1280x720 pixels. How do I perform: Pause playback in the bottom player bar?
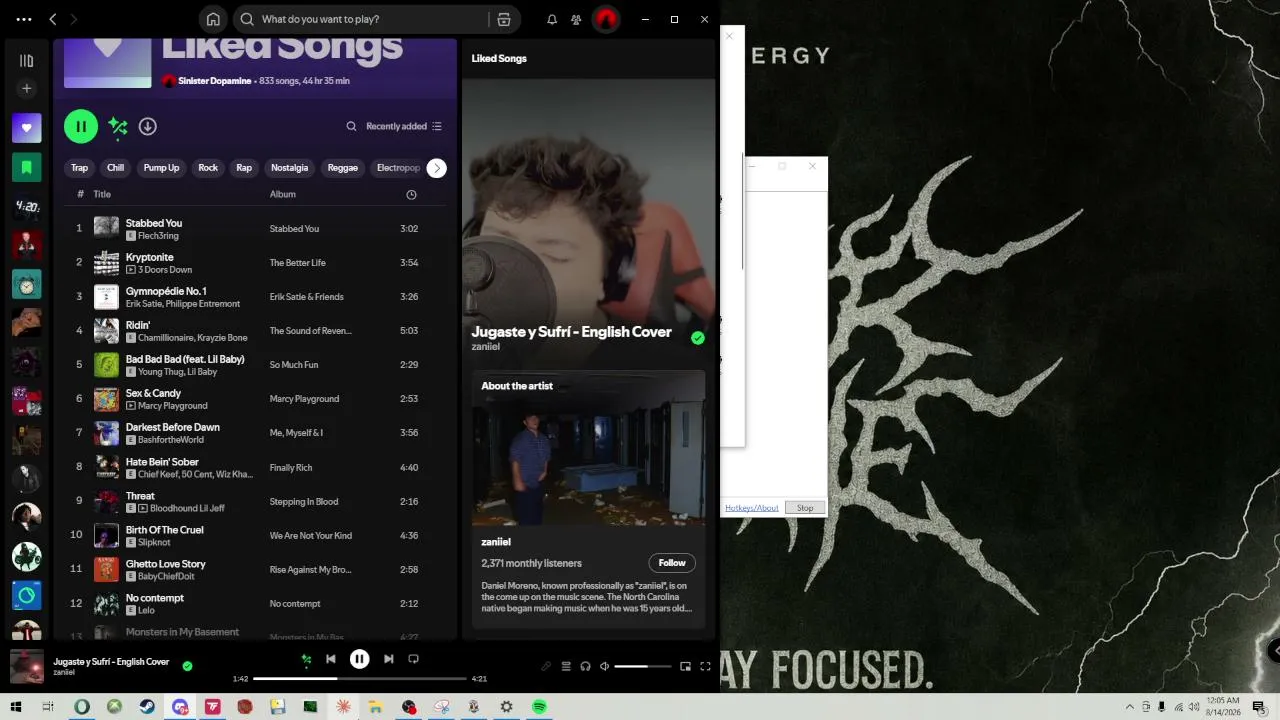coord(359,659)
